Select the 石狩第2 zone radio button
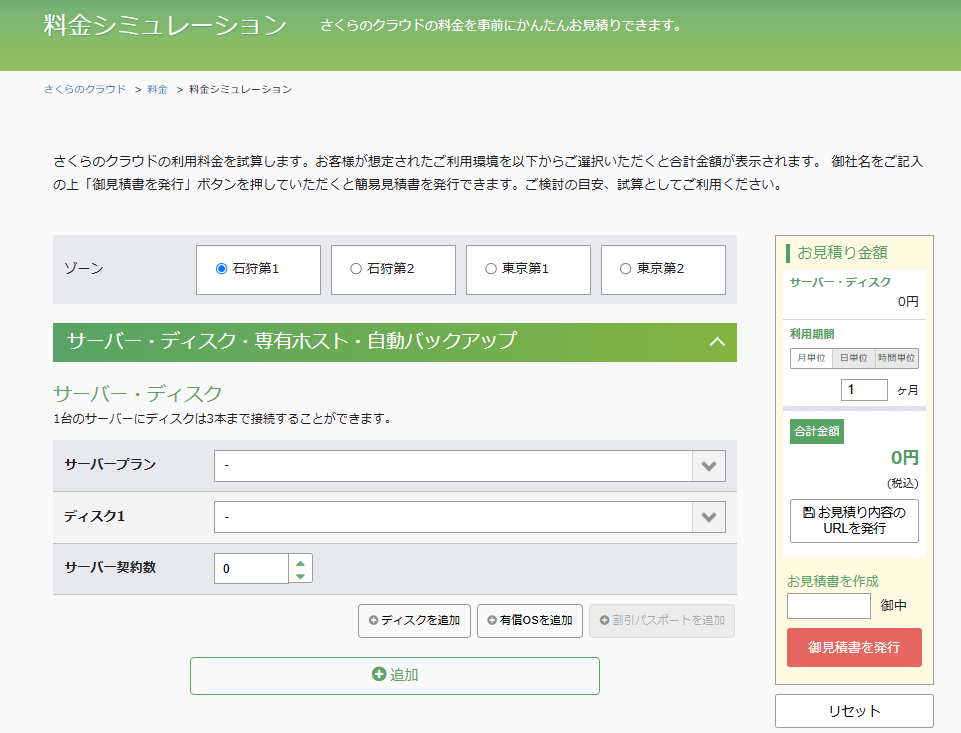 [x=356, y=269]
